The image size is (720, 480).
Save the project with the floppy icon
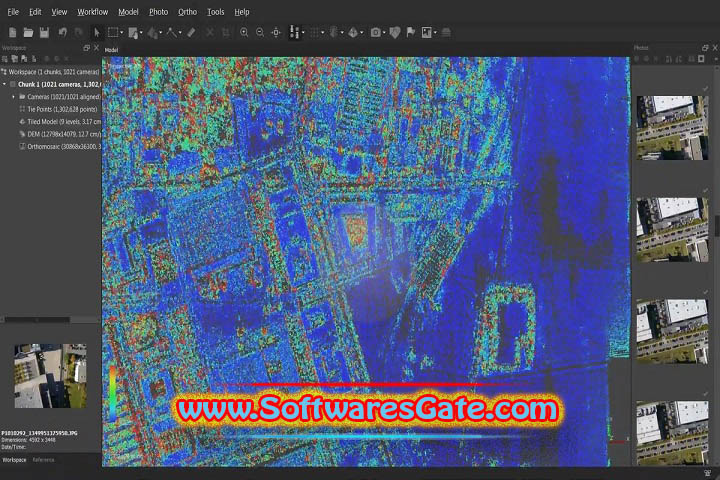pyautogui.click(x=44, y=32)
